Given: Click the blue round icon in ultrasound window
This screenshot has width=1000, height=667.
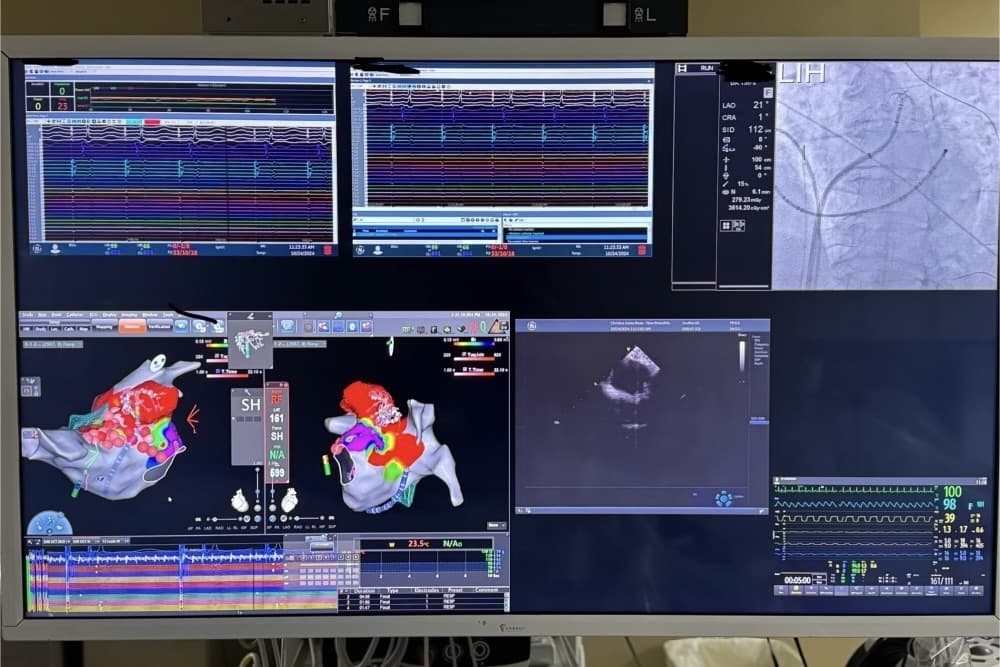Looking at the screenshot, I should 724,499.
